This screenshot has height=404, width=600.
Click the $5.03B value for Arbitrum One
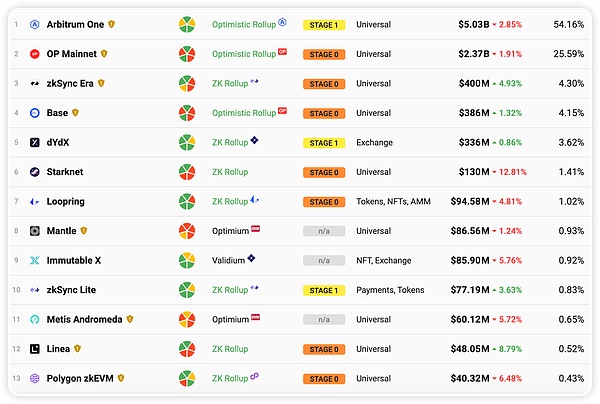coord(473,24)
